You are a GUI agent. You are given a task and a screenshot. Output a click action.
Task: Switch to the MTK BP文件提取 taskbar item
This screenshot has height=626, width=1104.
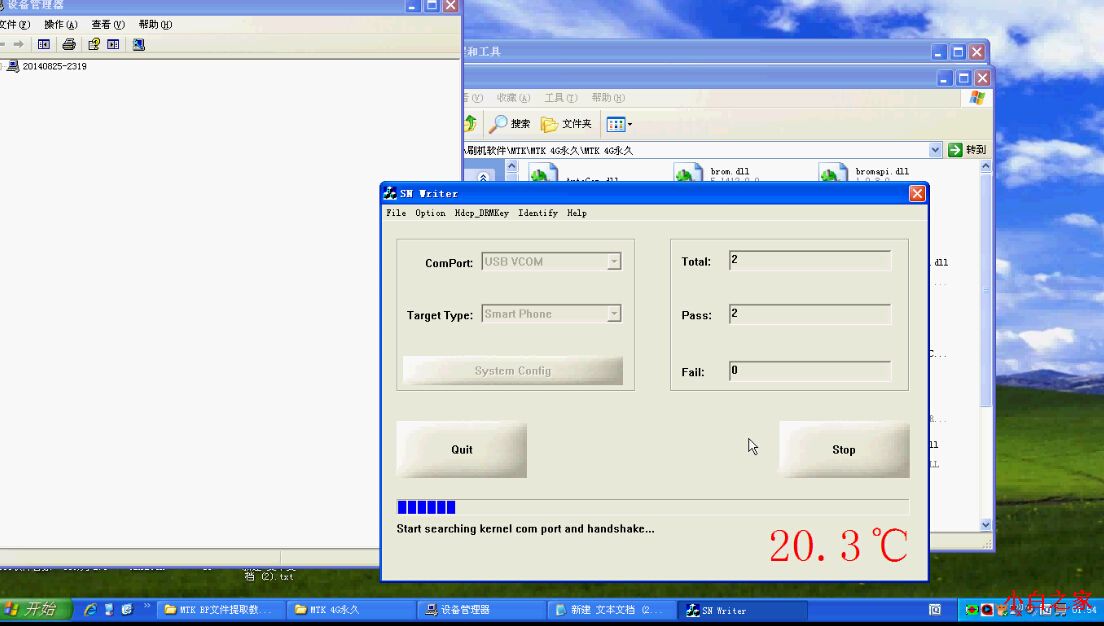[x=220, y=610]
